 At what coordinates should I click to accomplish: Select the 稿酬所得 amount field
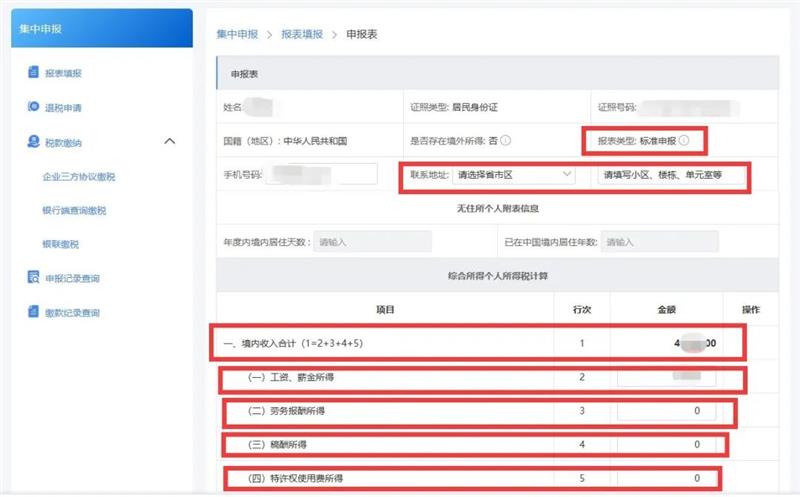pyautogui.click(x=667, y=444)
